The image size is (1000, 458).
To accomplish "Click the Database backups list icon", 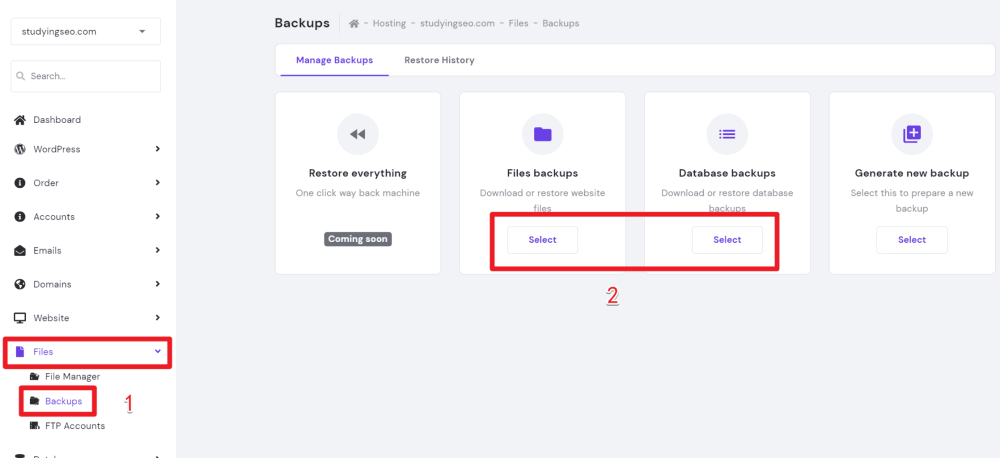I will pos(727,134).
